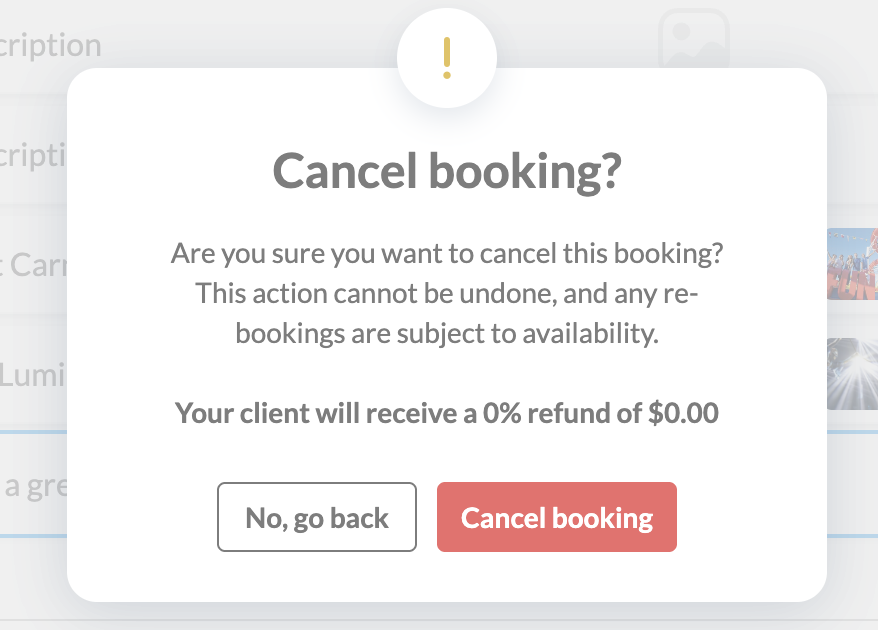Screen dimensions: 878x630
Task: Click the $0.00 refund amount
Action: click(683, 412)
